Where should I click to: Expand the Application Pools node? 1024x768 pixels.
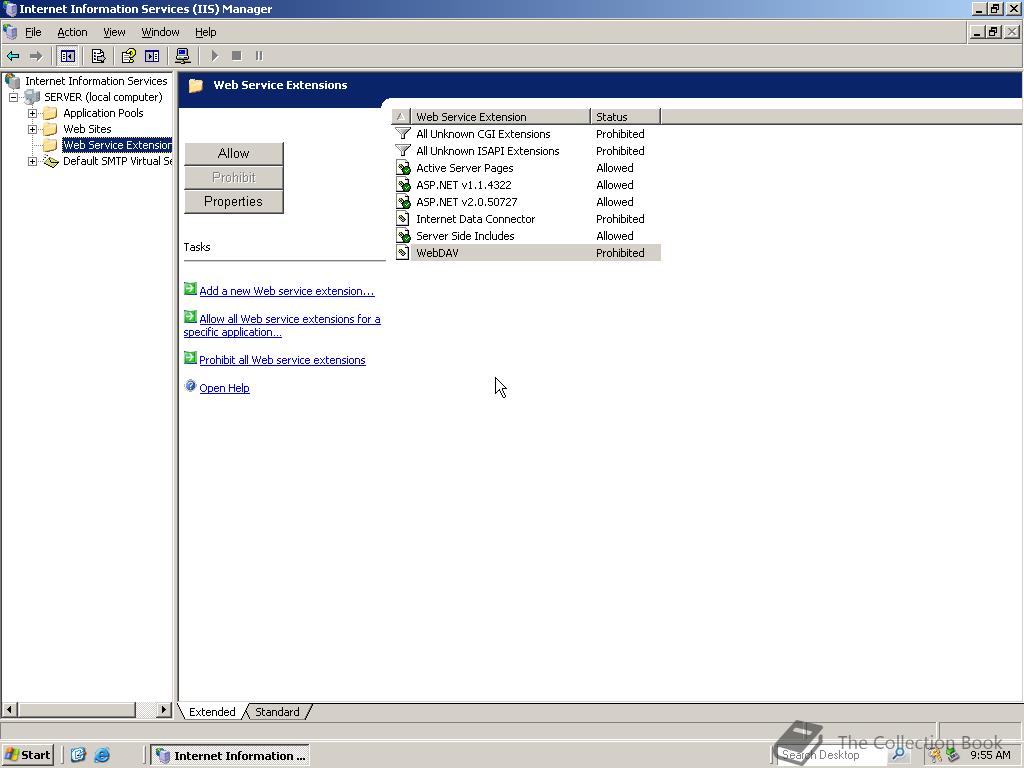click(x=32, y=113)
